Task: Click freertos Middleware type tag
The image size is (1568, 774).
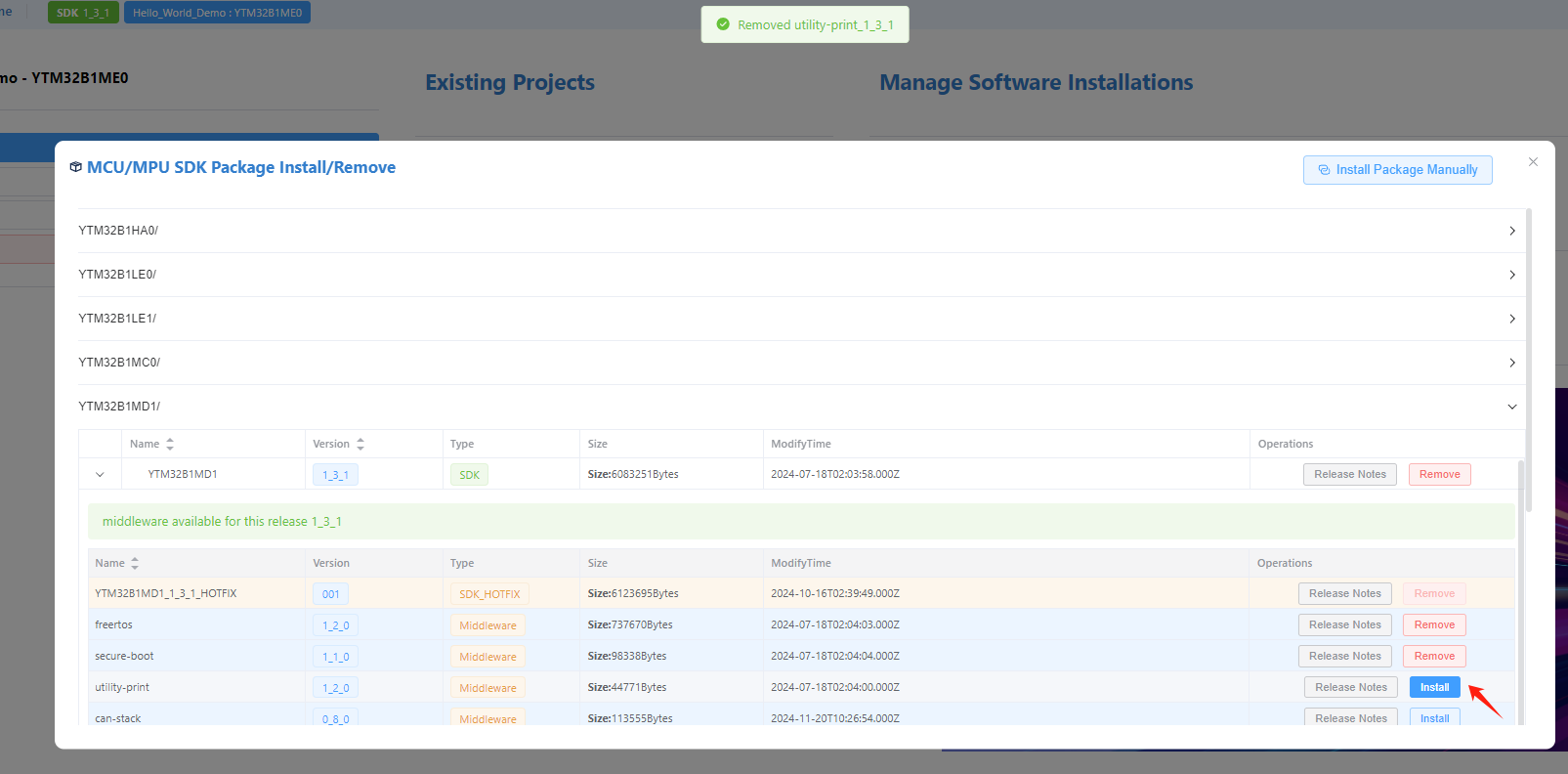Action: click(487, 625)
